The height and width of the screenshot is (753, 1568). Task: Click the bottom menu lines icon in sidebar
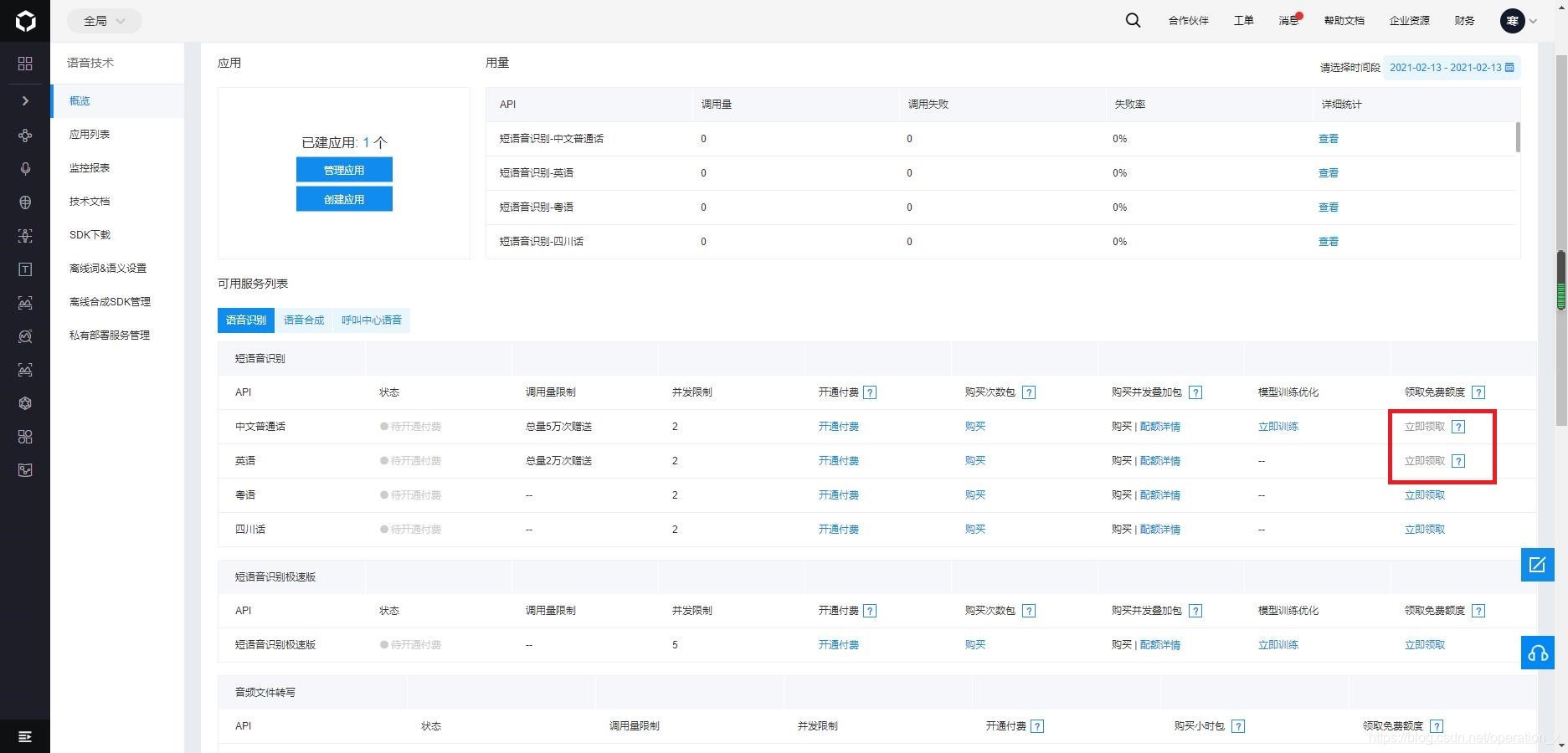click(25, 736)
